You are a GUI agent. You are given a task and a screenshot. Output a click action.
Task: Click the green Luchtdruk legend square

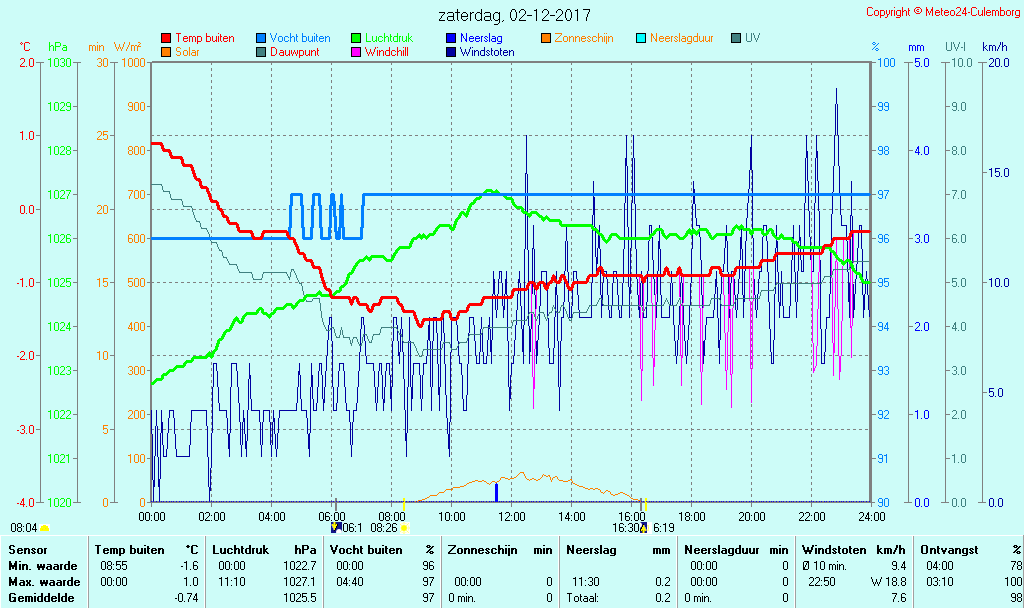click(357, 38)
